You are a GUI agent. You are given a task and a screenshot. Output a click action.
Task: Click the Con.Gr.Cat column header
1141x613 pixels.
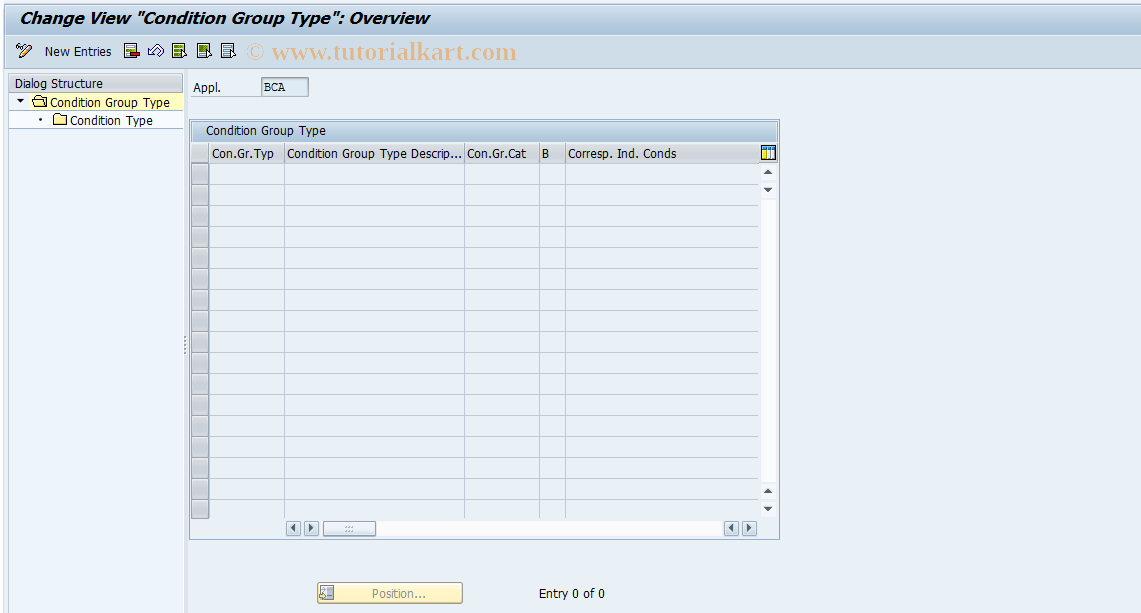tap(501, 154)
